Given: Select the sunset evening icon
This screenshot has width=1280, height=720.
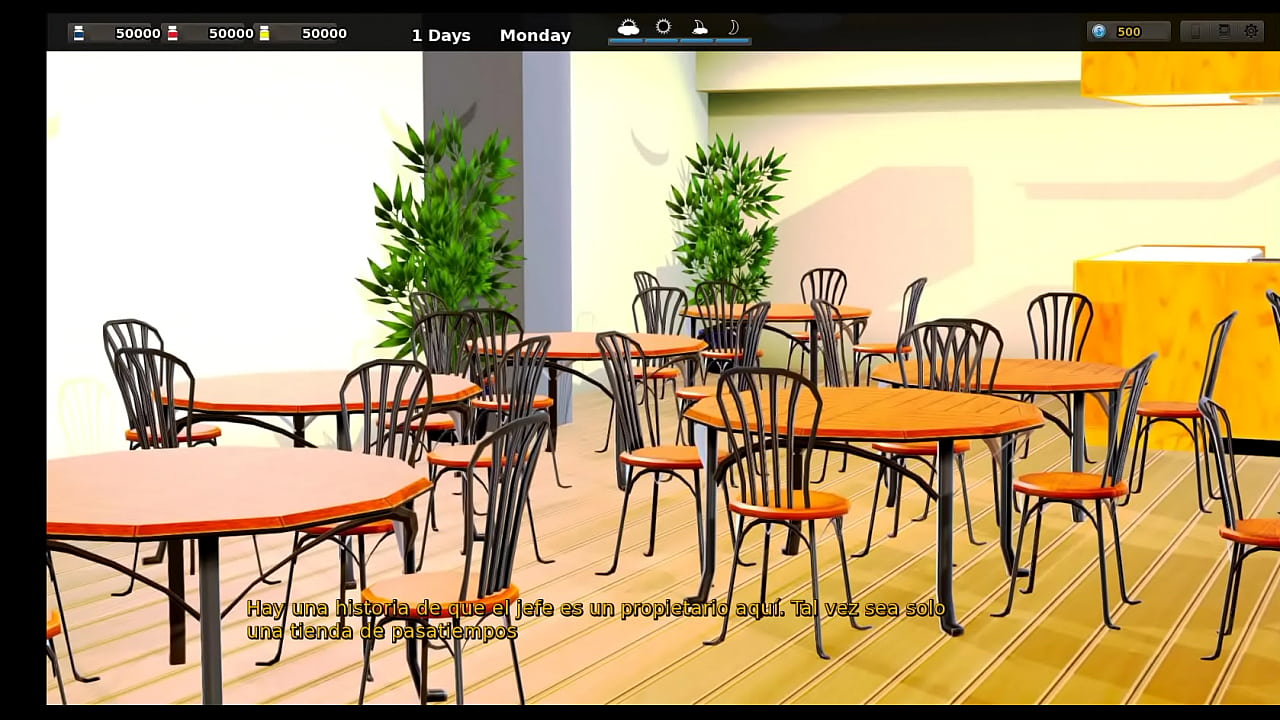Looking at the screenshot, I should 699,27.
